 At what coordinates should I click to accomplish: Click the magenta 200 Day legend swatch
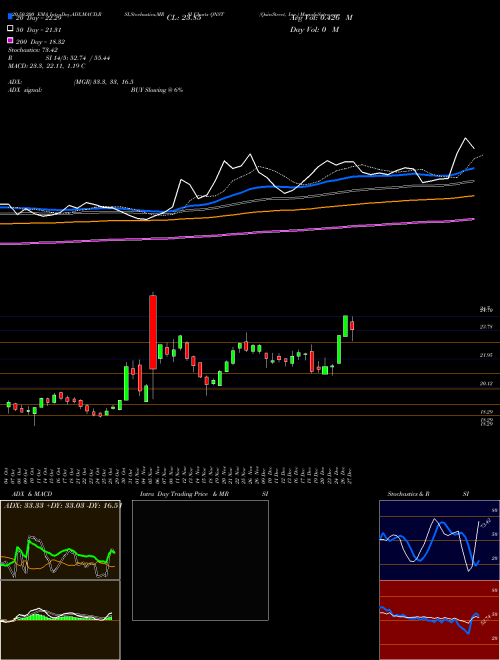click(11, 41)
